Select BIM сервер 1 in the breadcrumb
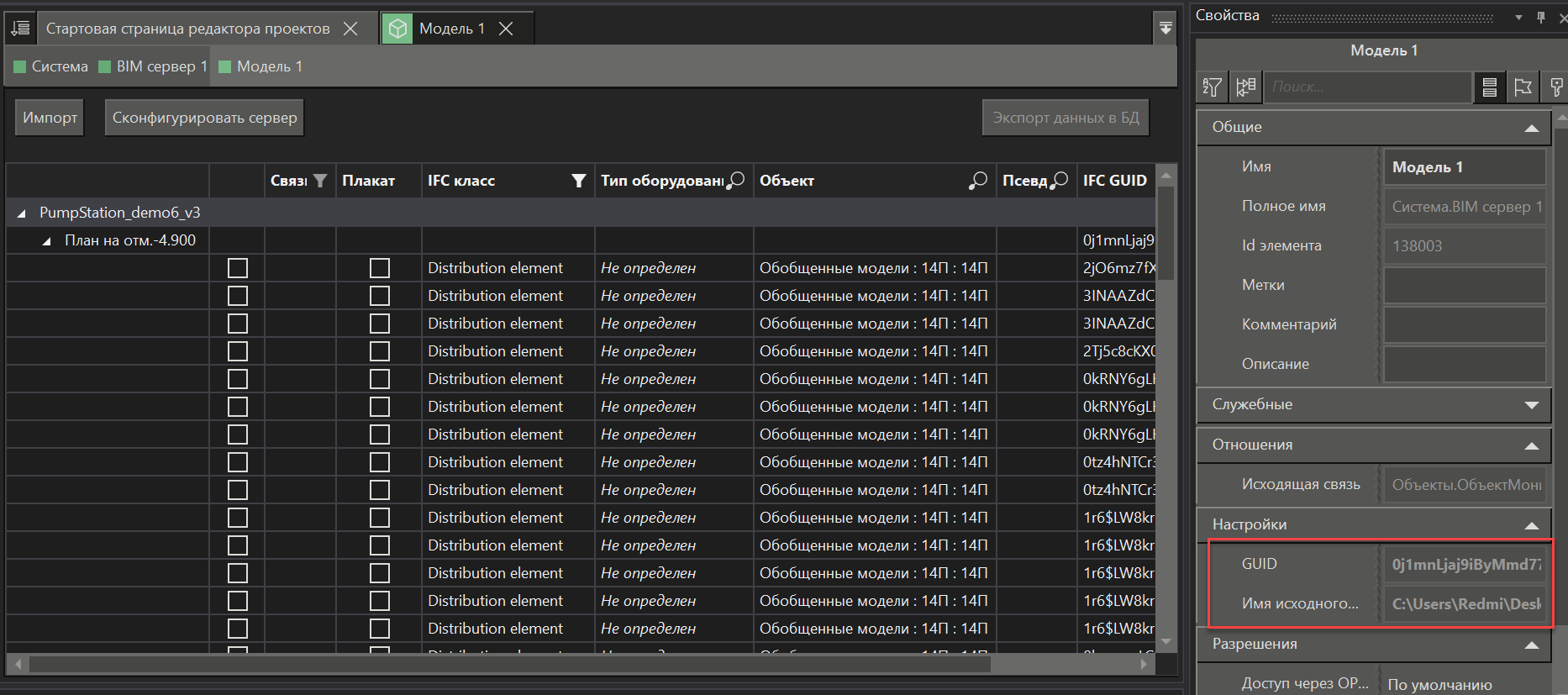 pos(161,66)
